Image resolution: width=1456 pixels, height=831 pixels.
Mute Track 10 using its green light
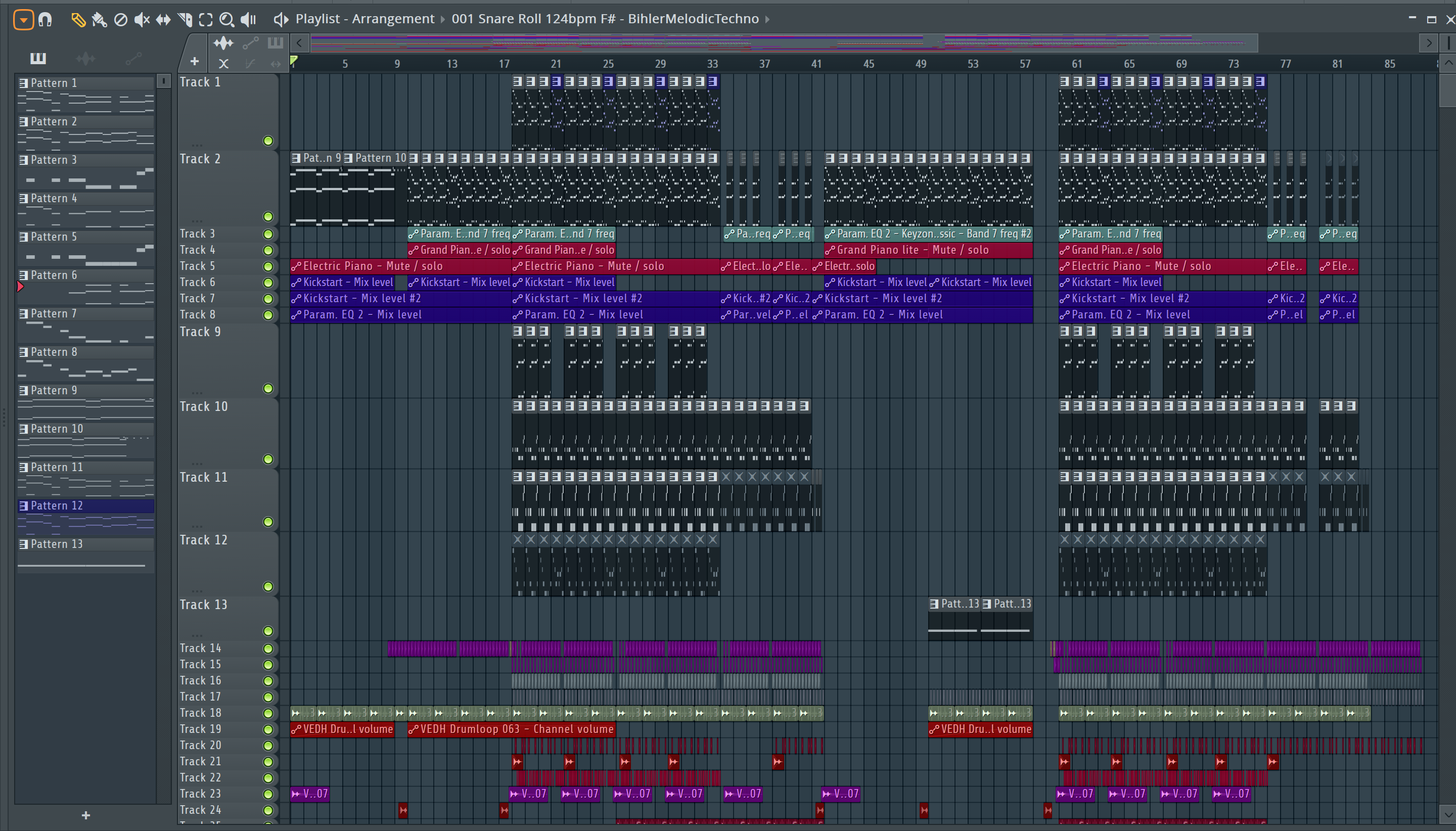(267, 459)
